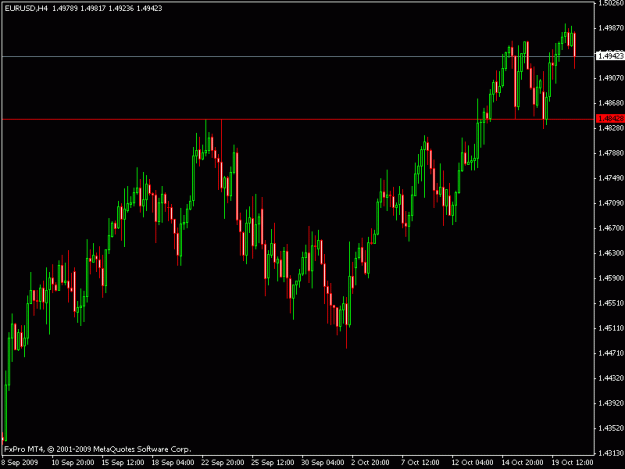Click the FxPro MT4 MetaQuotes copyright text
Image resolution: width=625 pixels, height=469 pixels.
[x=98, y=449]
